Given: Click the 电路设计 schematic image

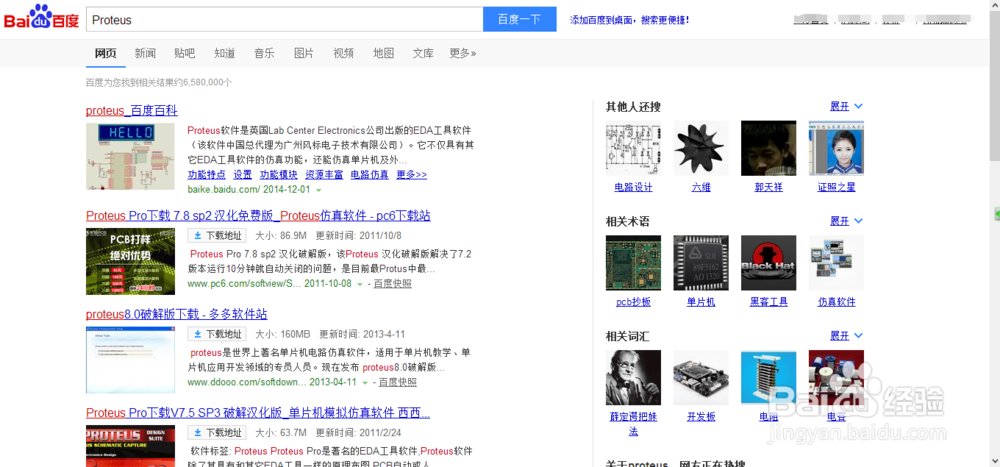Looking at the screenshot, I should click(x=633, y=148).
